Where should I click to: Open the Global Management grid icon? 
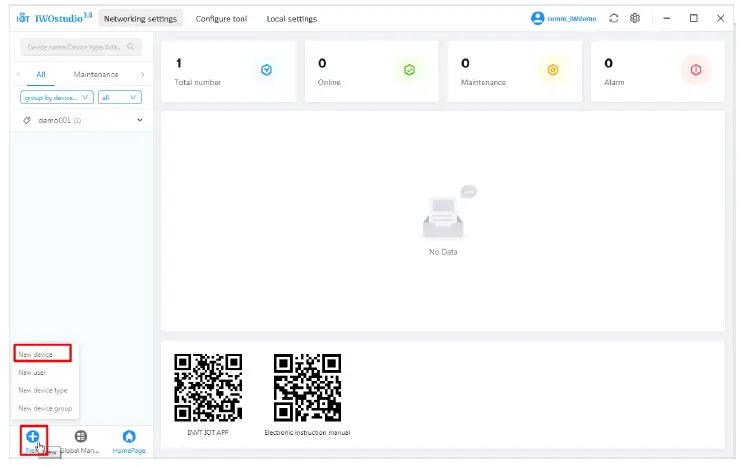[81, 436]
